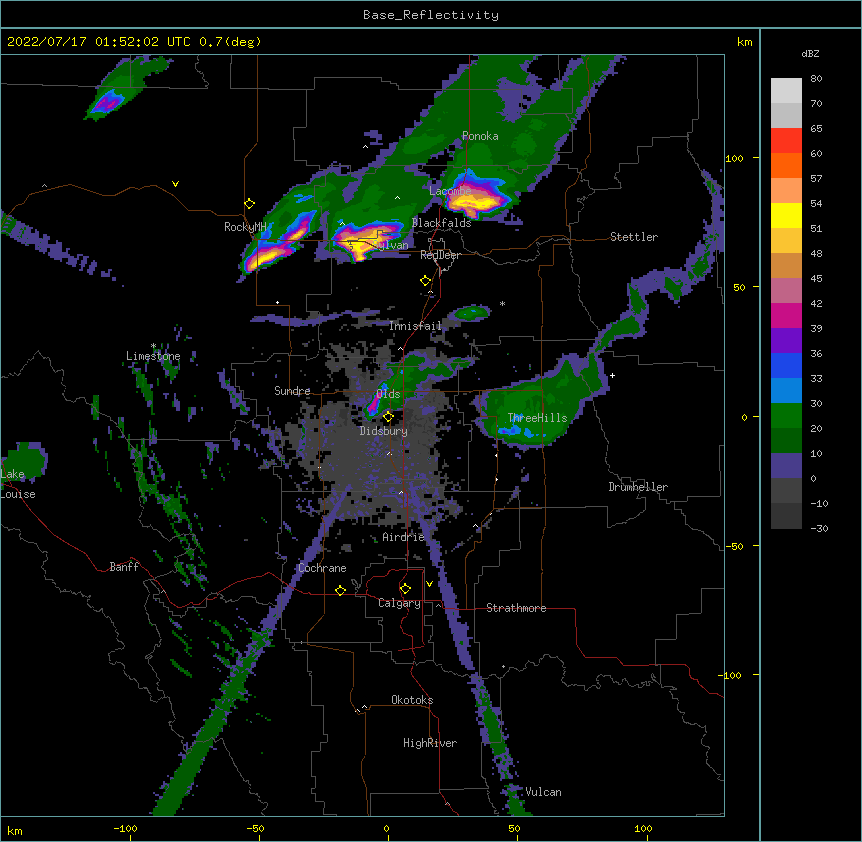This screenshot has height=842, width=862.
Task: Select the yellow diamond marker below Cochrane
Action: pos(340,590)
